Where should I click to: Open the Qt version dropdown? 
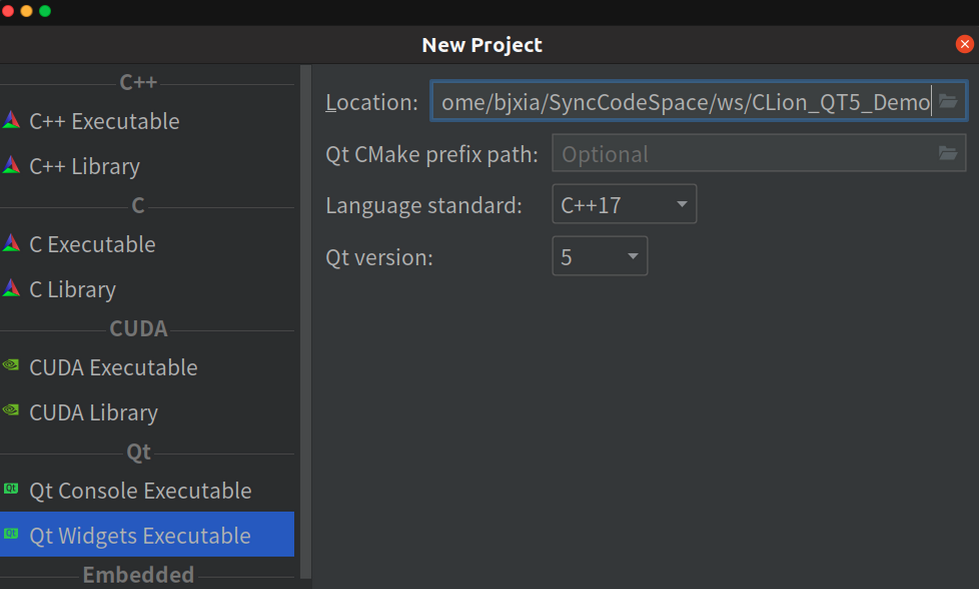pos(599,257)
